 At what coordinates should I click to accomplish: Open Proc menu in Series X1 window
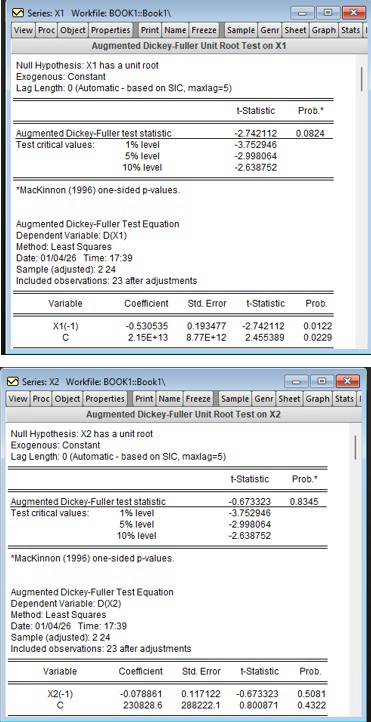pos(46,30)
